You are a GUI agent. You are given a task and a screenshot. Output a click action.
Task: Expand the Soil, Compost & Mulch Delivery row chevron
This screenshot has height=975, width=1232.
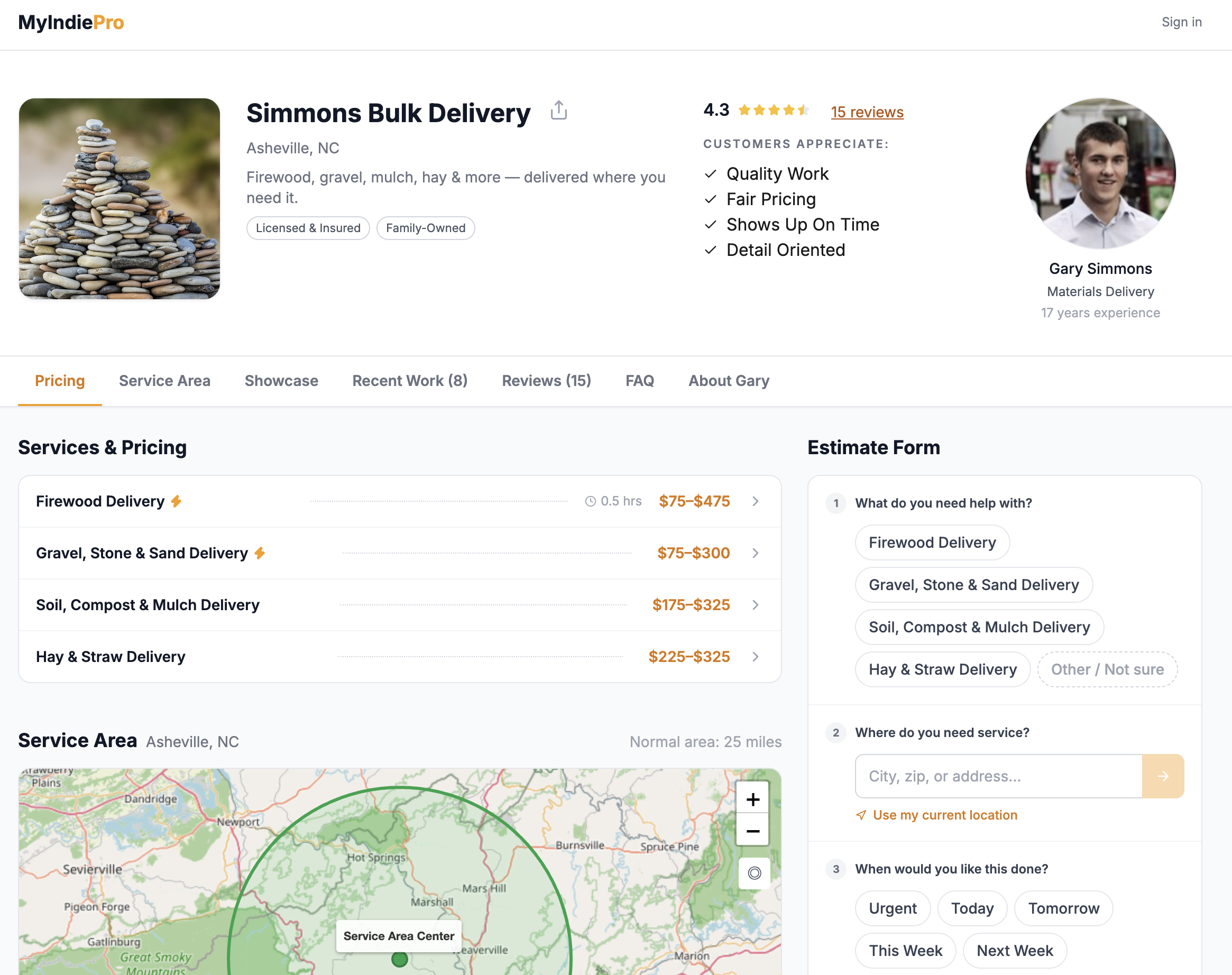coord(755,605)
